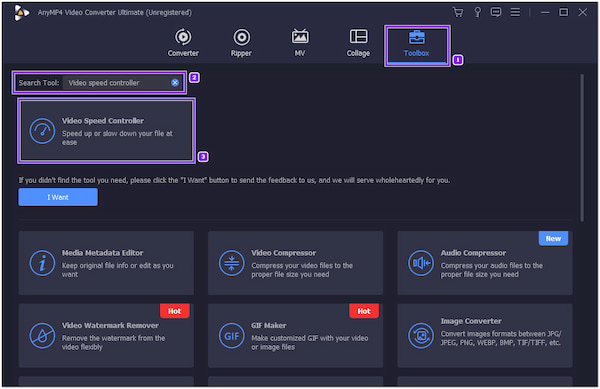Click the Audio Compressor speaker icon
This screenshot has width=600, height=389.
(x=421, y=263)
